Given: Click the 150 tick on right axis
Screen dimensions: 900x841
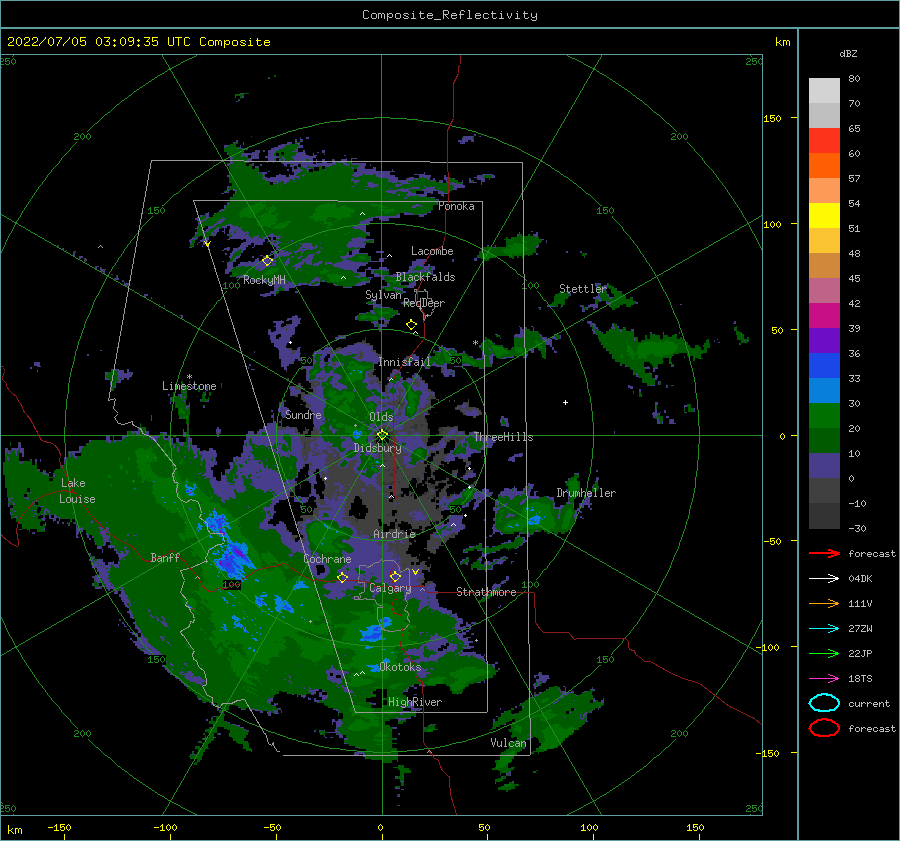Looking at the screenshot, I should 772,118.
